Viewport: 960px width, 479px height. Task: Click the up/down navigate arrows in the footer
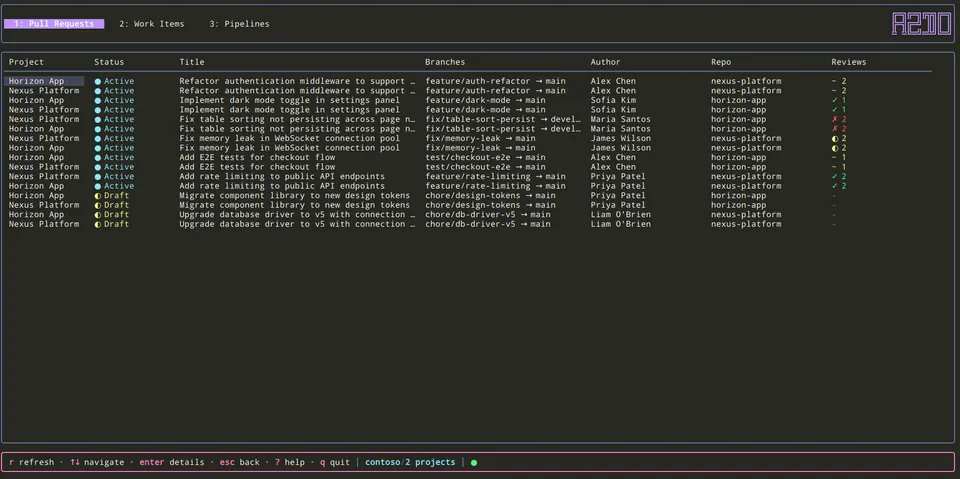click(75, 462)
